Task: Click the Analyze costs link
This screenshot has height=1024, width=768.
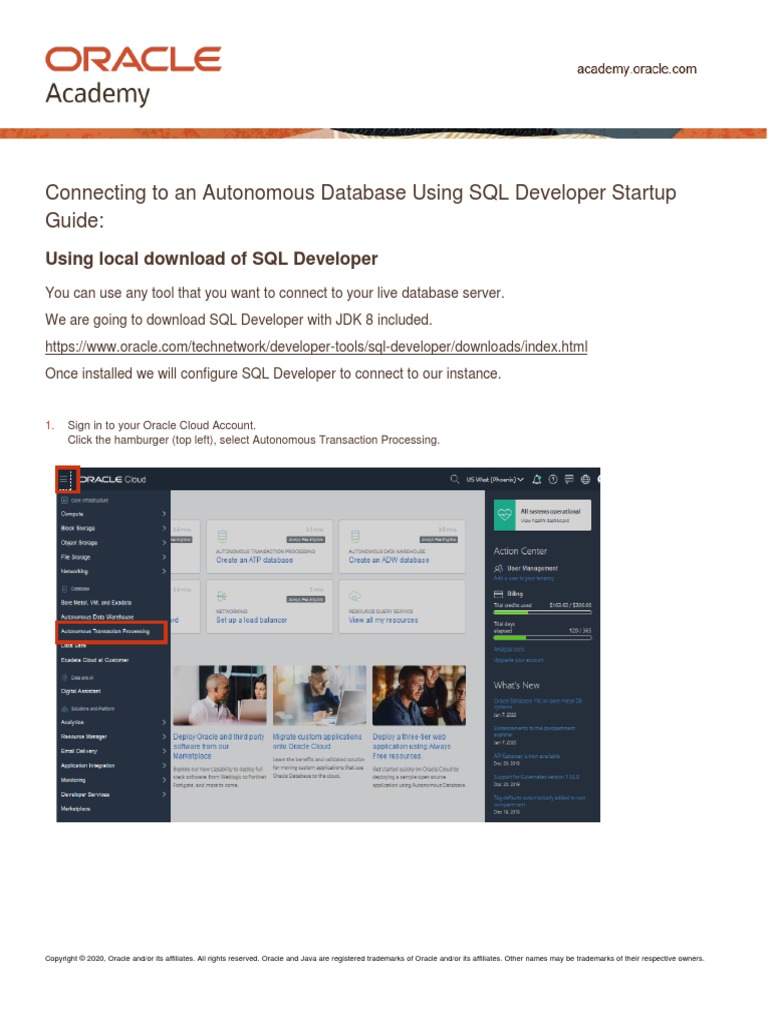Action: click(509, 649)
